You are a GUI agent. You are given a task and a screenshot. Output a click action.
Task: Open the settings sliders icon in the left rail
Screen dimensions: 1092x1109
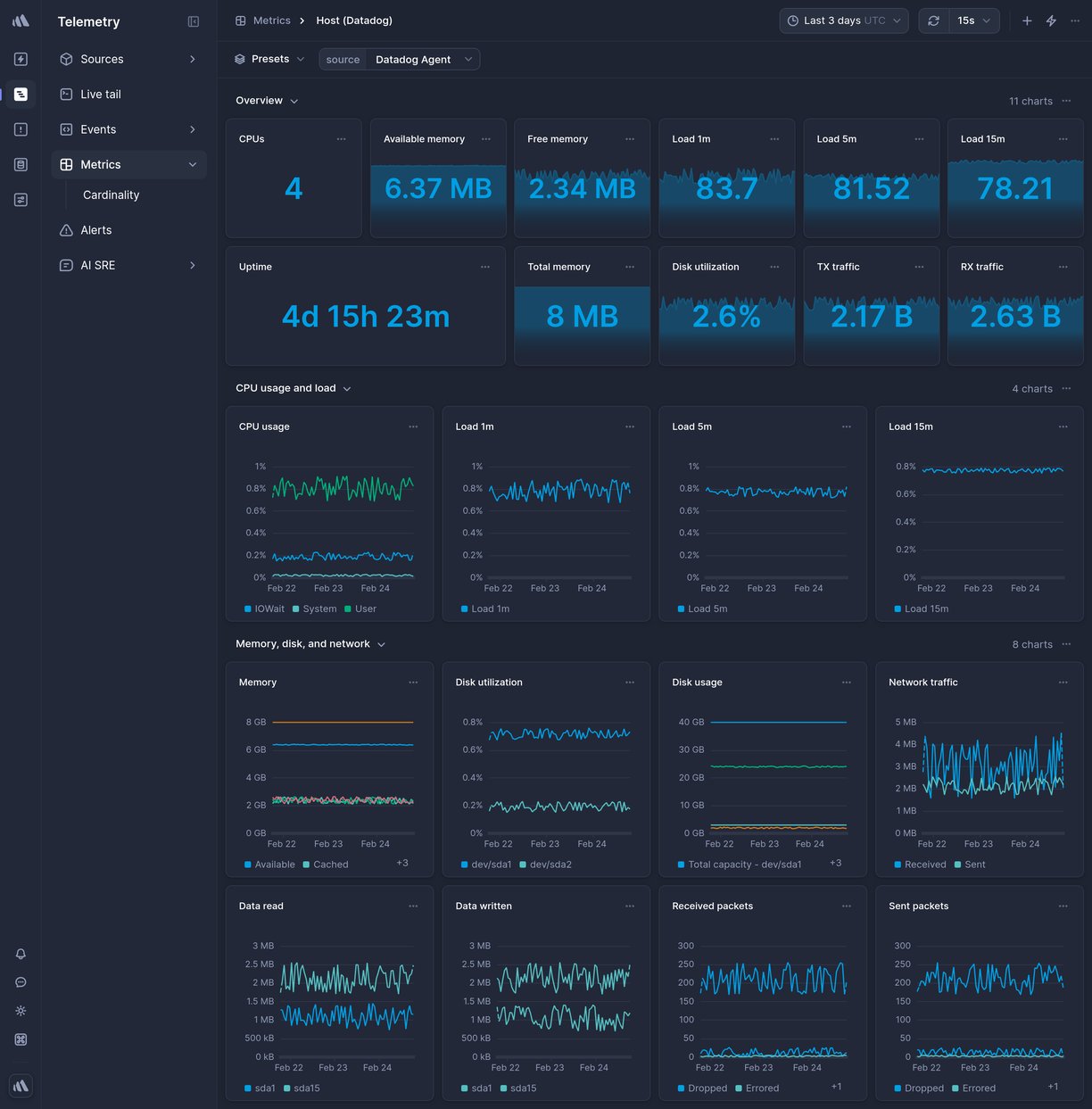21,200
